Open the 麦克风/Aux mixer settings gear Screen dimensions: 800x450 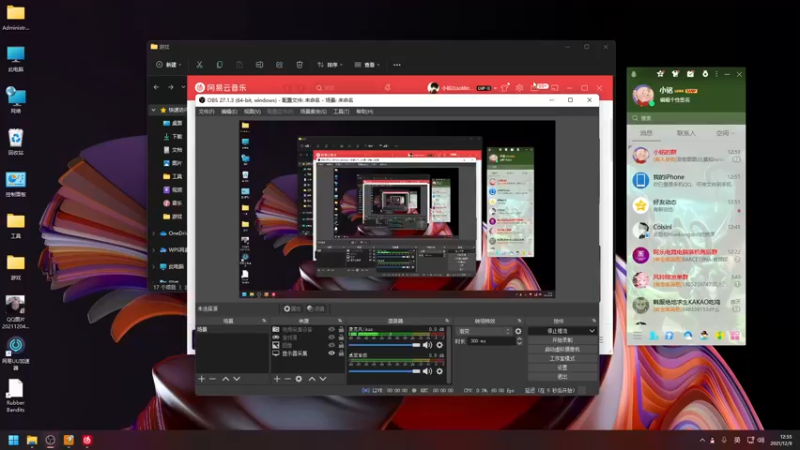(440, 345)
